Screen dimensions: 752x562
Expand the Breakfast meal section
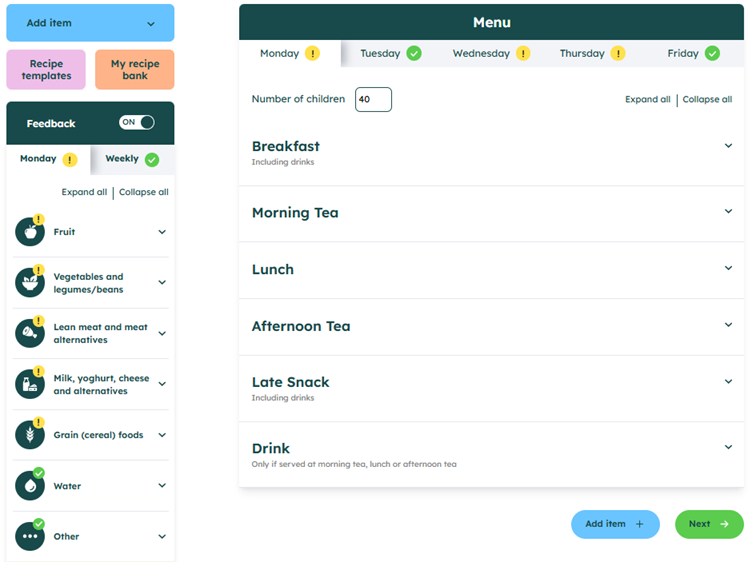pyautogui.click(x=728, y=146)
